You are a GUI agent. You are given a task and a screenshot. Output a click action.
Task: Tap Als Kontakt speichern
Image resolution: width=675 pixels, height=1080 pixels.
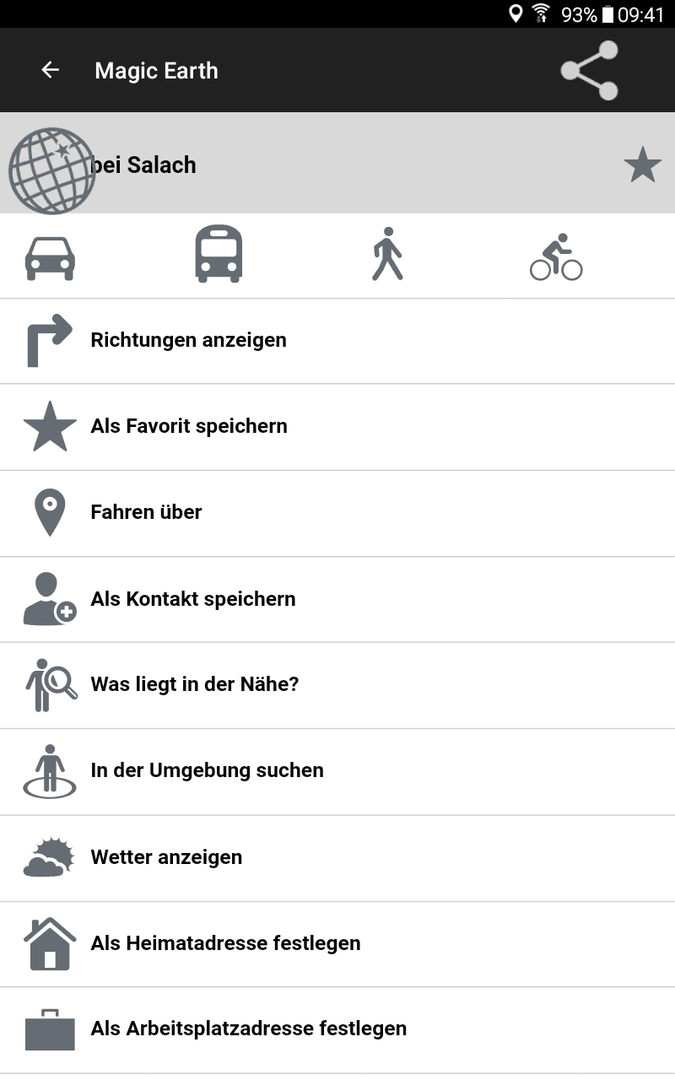[338, 600]
